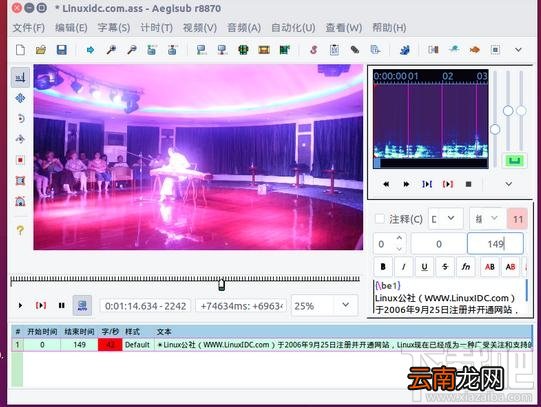Select the blue drag-move video tool
This screenshot has height=407, width=541.
click(20, 98)
